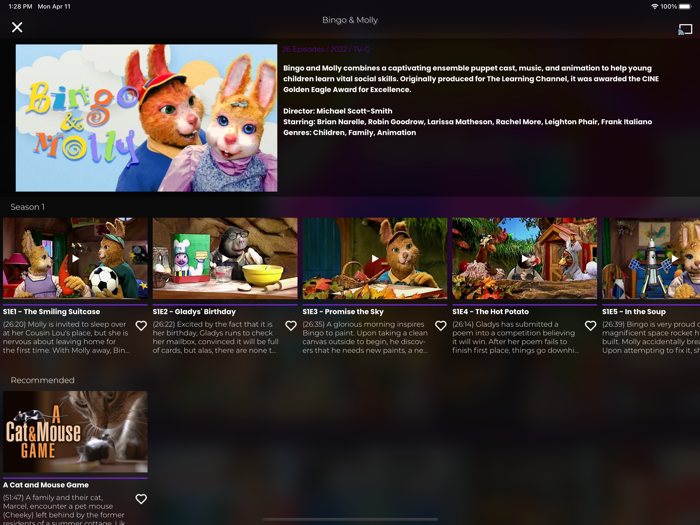Favorite The Hot Potato episode heart

click(591, 326)
